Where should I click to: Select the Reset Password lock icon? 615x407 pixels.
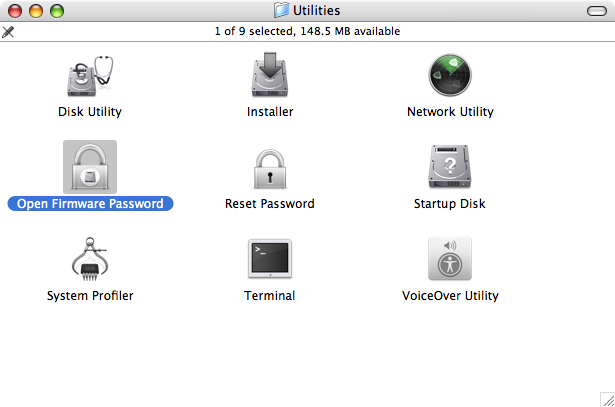tap(270, 169)
